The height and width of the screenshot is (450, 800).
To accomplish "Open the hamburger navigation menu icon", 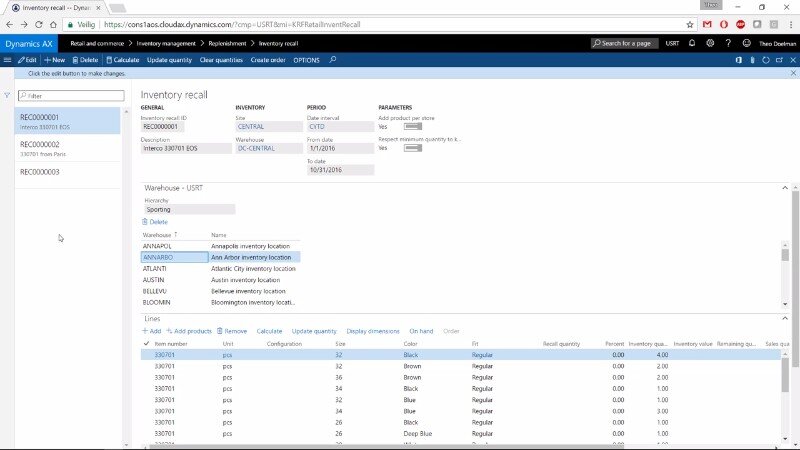I will (x=8, y=60).
